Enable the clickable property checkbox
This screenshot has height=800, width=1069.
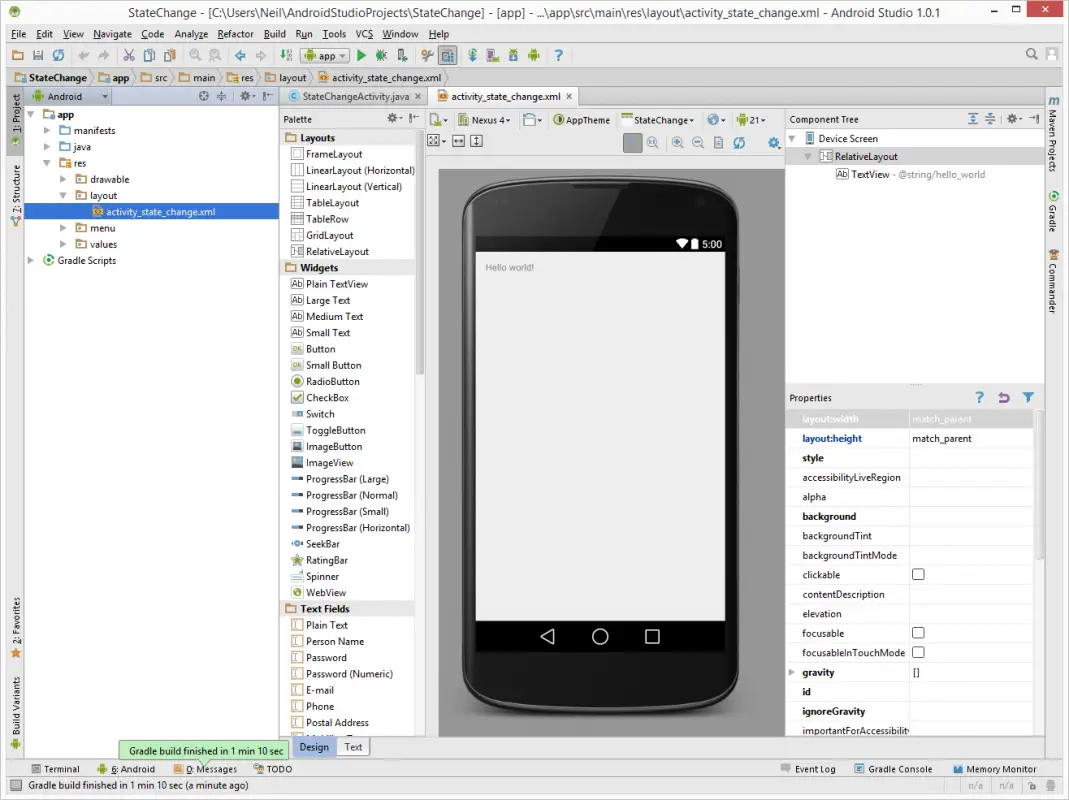point(918,575)
